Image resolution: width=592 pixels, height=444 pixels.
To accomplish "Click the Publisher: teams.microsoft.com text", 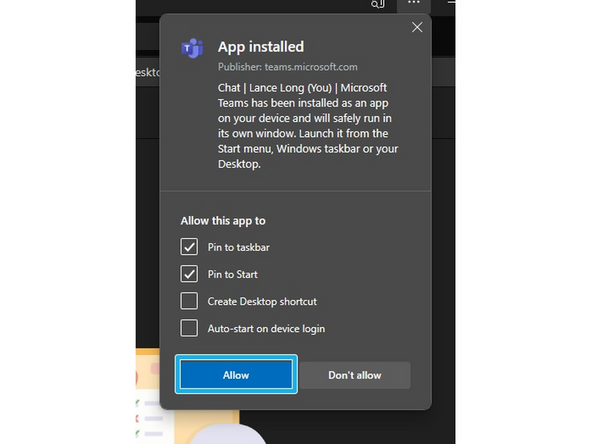I will pyautogui.click(x=288, y=67).
